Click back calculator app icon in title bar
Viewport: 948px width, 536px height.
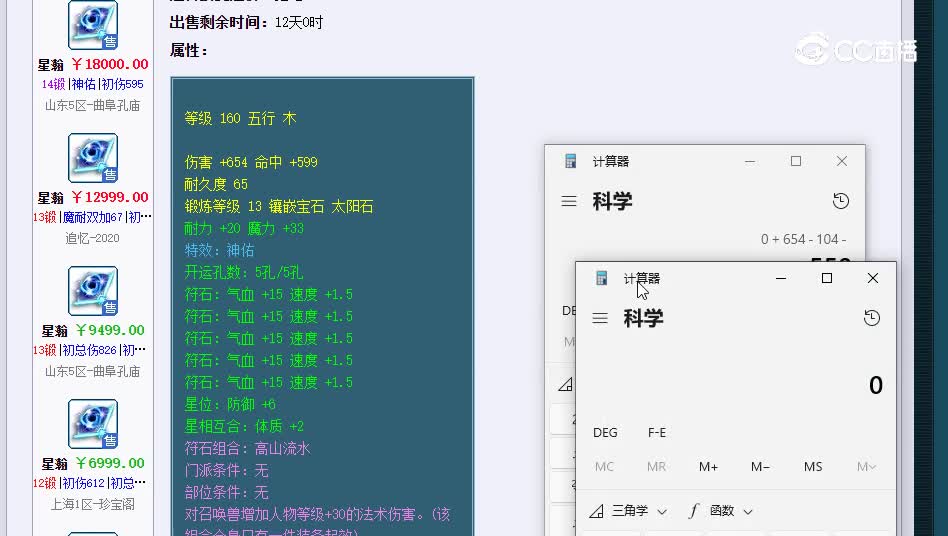pos(570,161)
